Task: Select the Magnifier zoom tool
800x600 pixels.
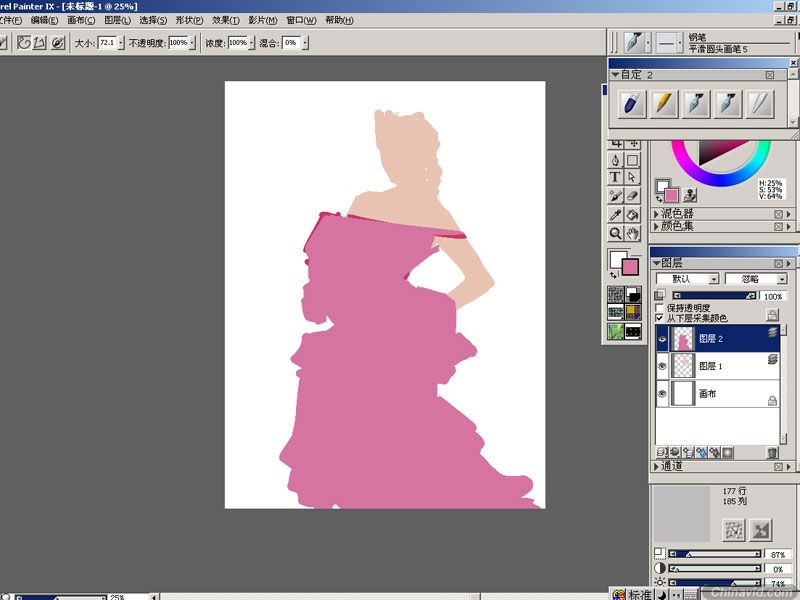Action: [616, 233]
